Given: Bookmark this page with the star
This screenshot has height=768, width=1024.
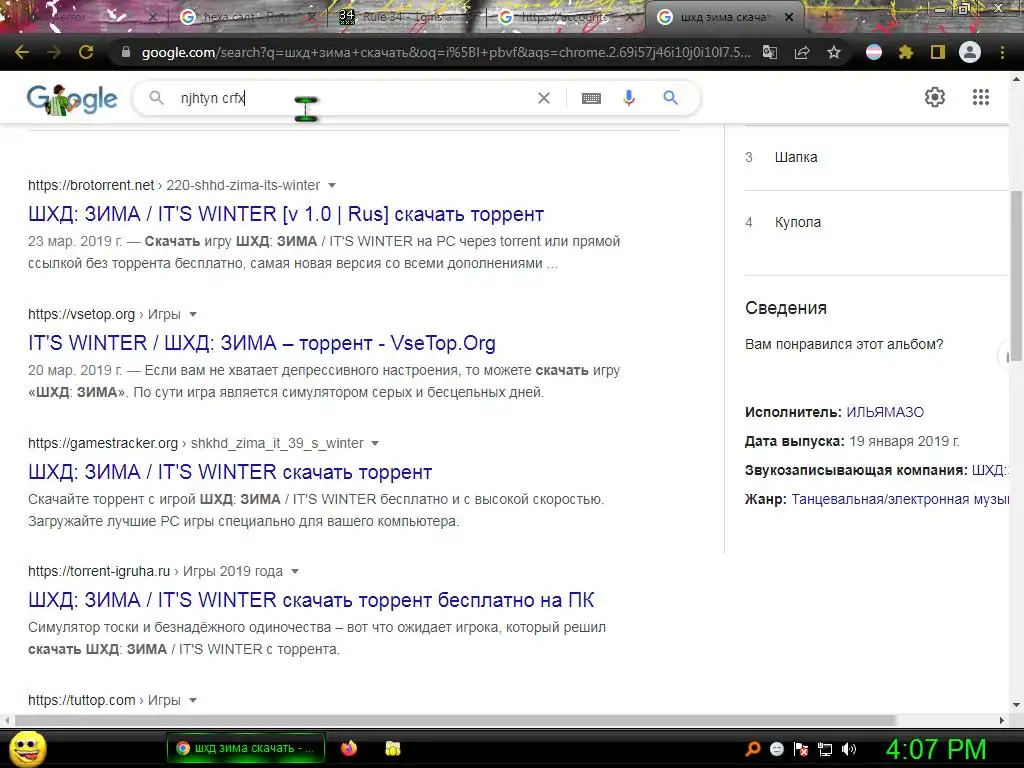Looking at the screenshot, I should (833, 52).
